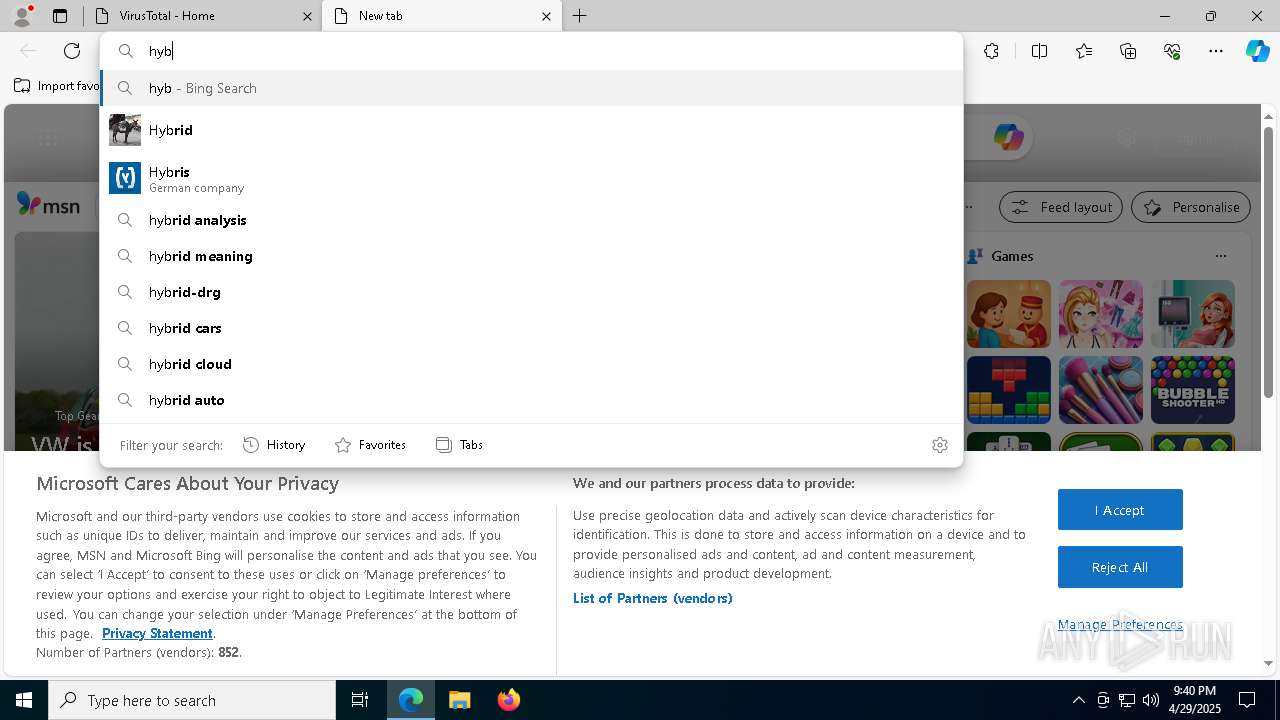The width and height of the screenshot is (1280, 720).
Task: Open the Privacy Statement link
Action: pyautogui.click(x=157, y=633)
